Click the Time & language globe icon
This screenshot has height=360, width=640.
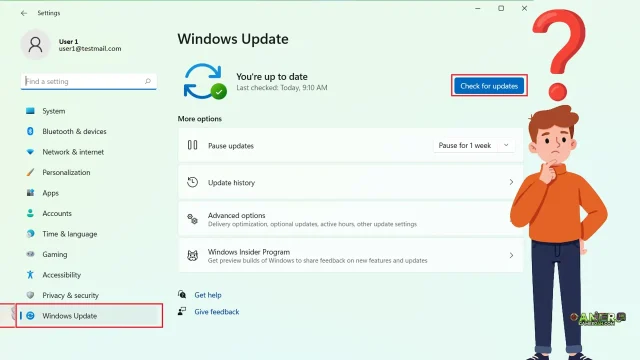[x=30, y=233]
